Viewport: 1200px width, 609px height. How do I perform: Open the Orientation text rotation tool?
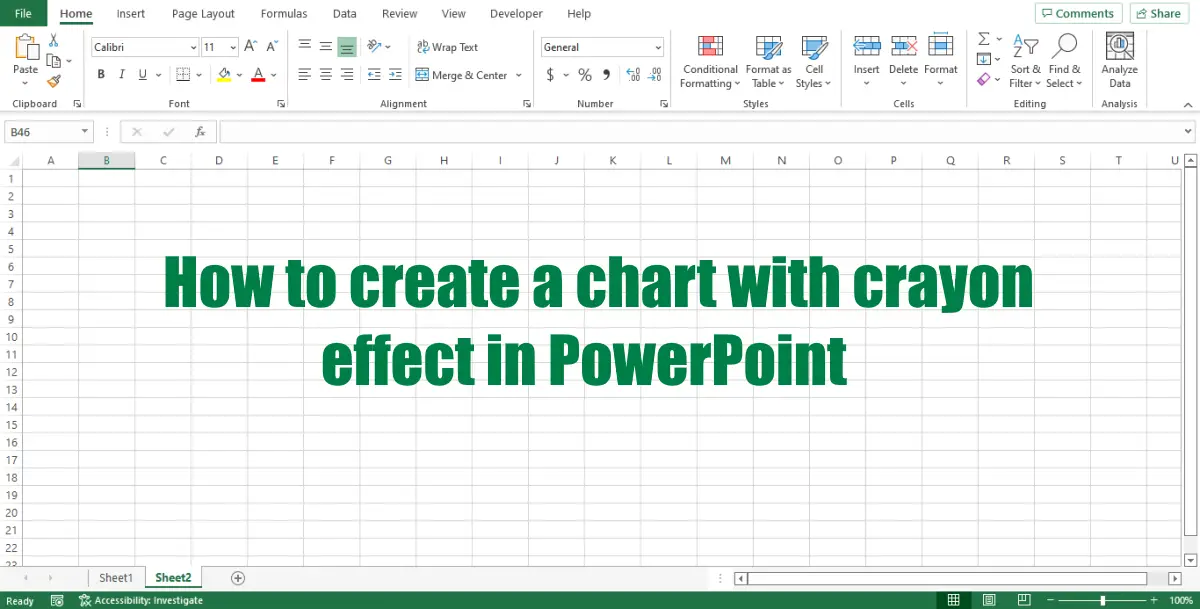pyautogui.click(x=375, y=46)
